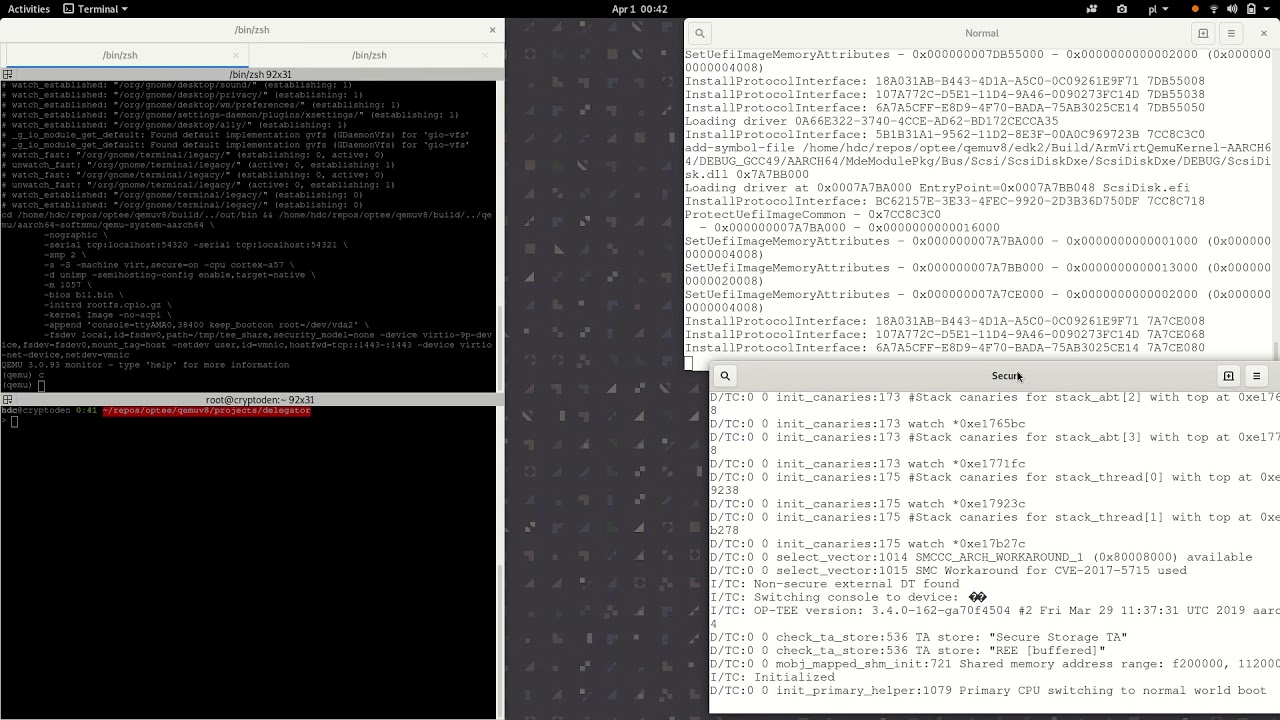Open the Activities overview
Viewport: 1280px width, 720px height.
click(29, 9)
